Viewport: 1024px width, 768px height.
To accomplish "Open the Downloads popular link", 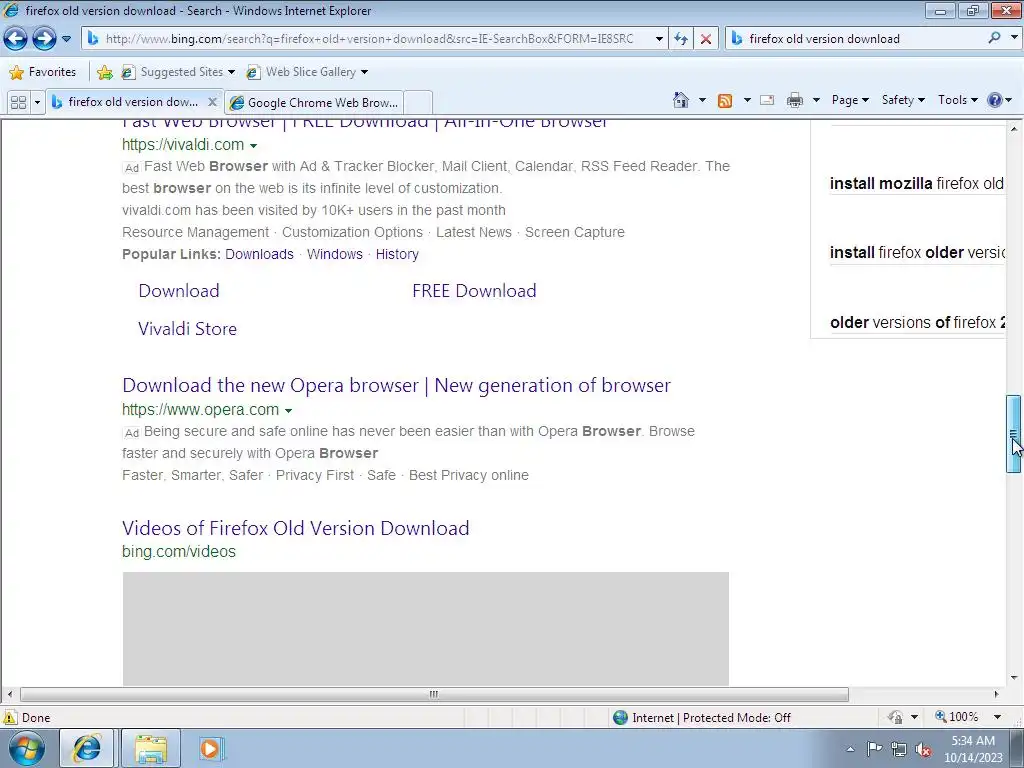I will (259, 254).
